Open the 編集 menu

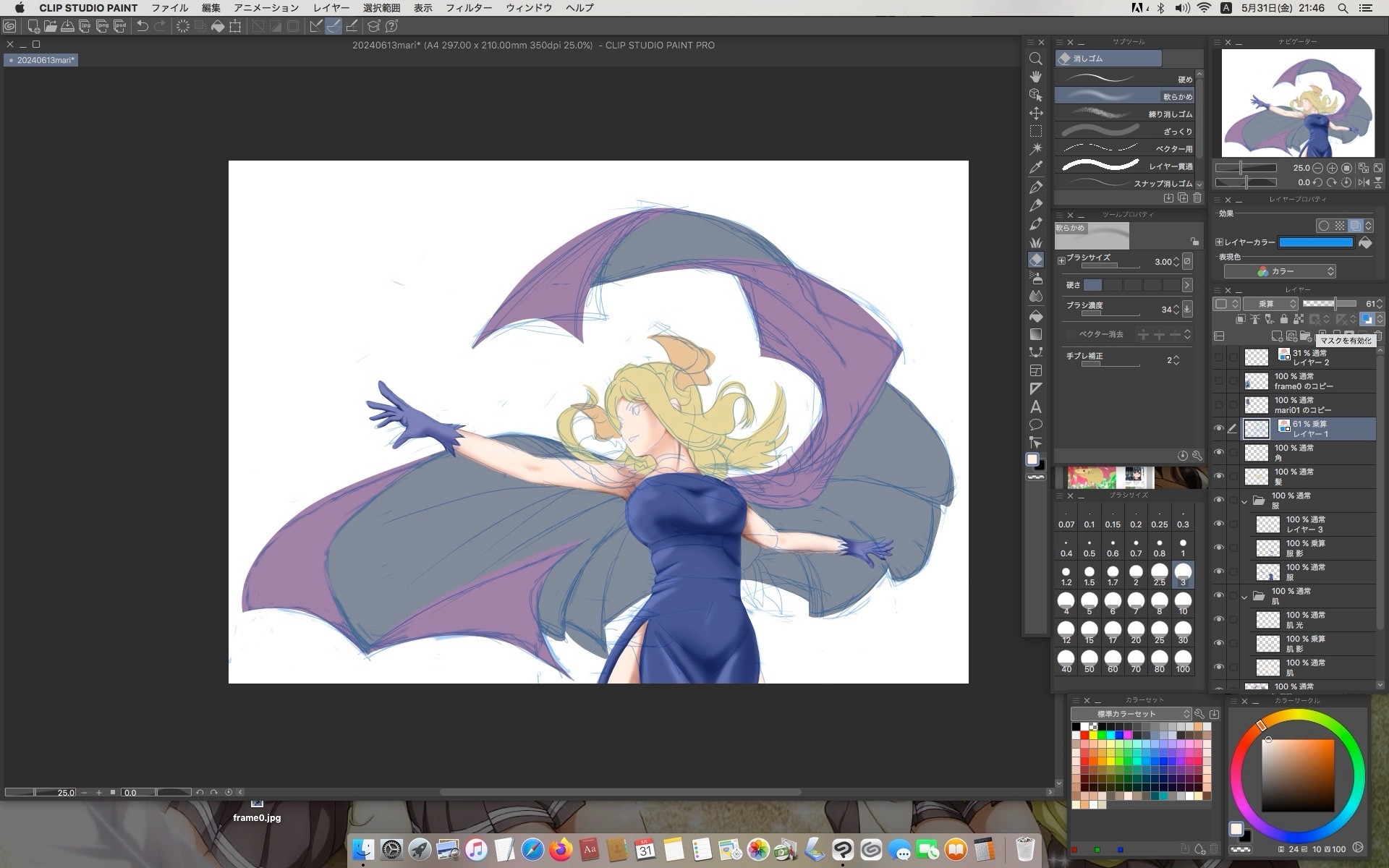point(211,8)
